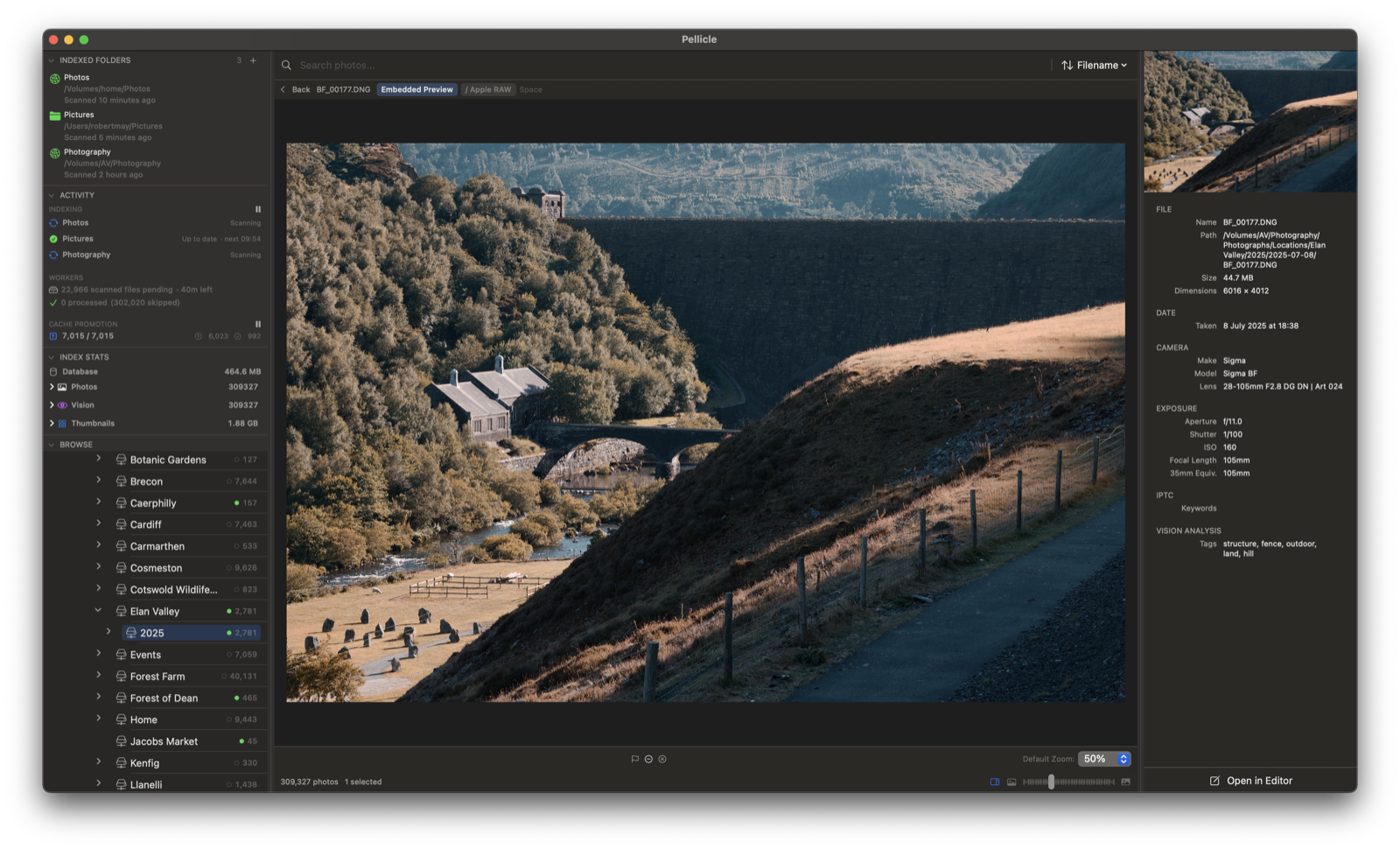Click the Back button
This screenshot has height=849, width=1400.
point(295,89)
